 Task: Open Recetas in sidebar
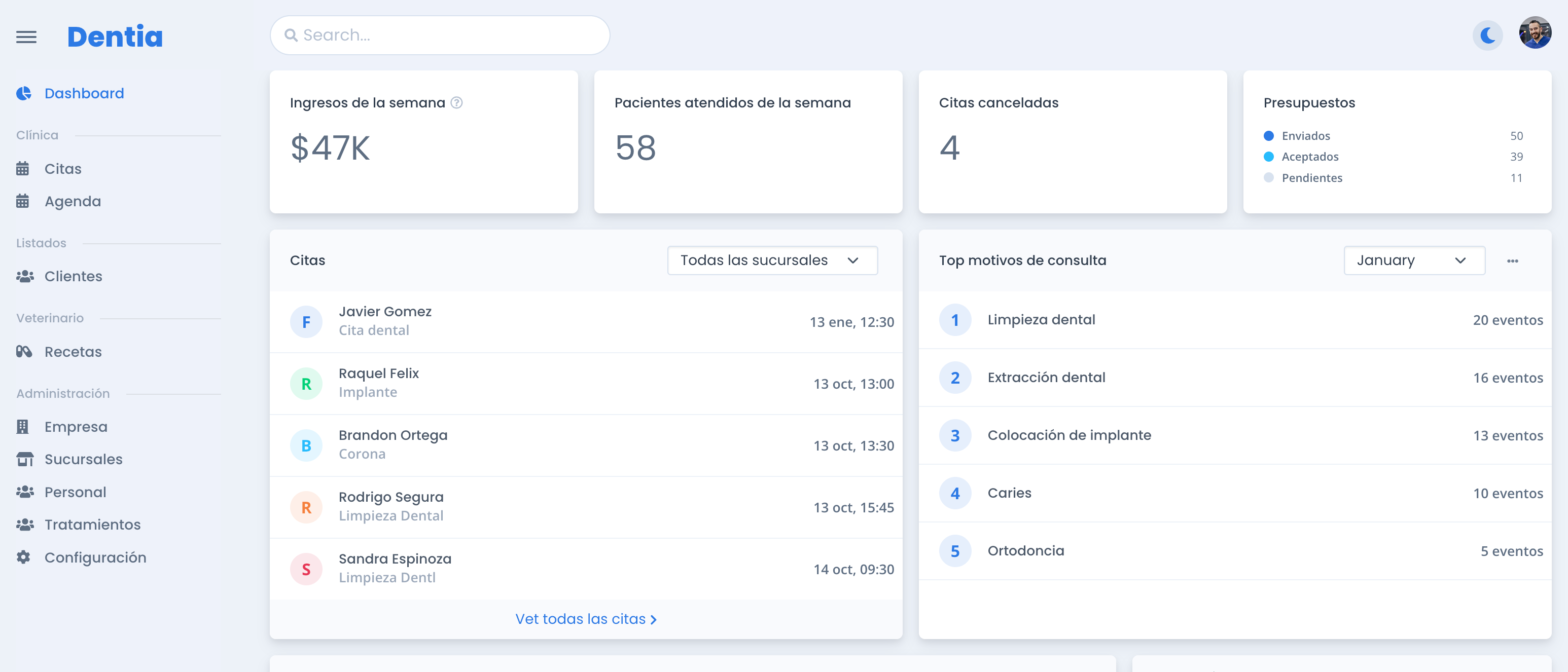(73, 352)
